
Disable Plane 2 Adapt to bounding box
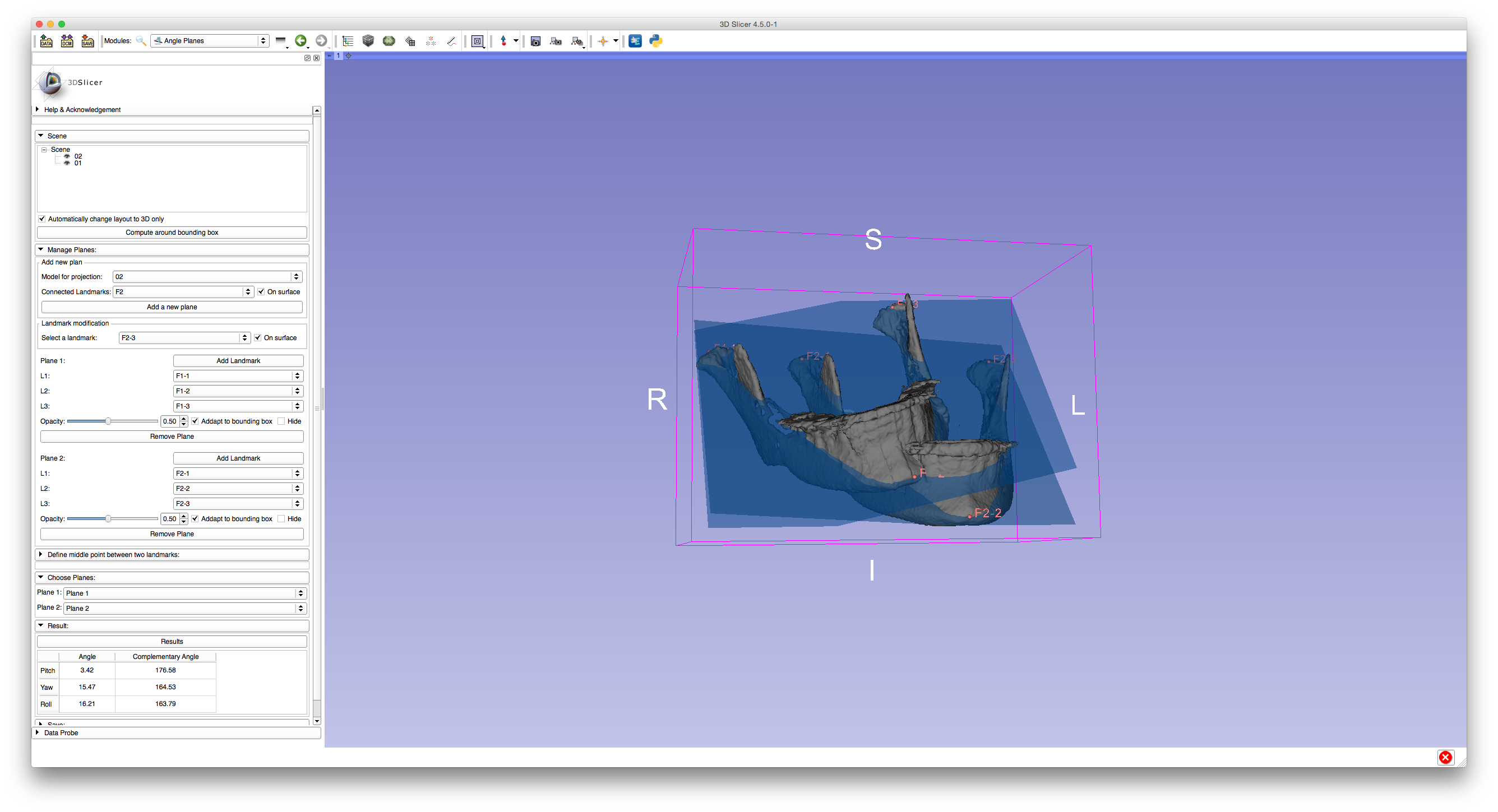click(196, 519)
